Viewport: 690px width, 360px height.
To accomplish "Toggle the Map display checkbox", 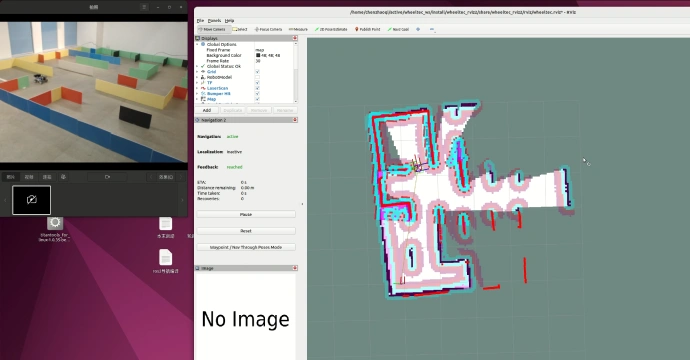I will (257, 99).
